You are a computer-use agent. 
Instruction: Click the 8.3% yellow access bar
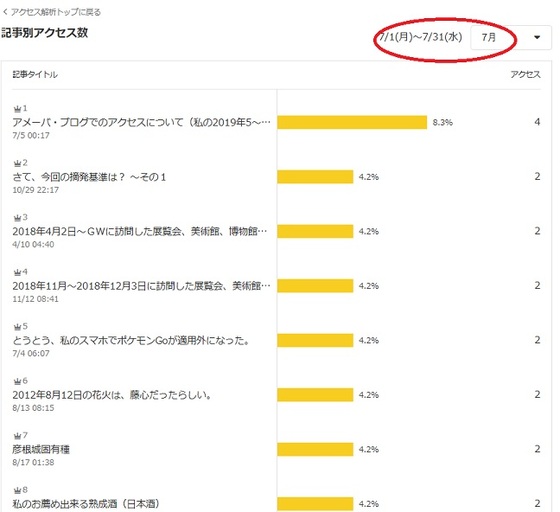[352, 122]
